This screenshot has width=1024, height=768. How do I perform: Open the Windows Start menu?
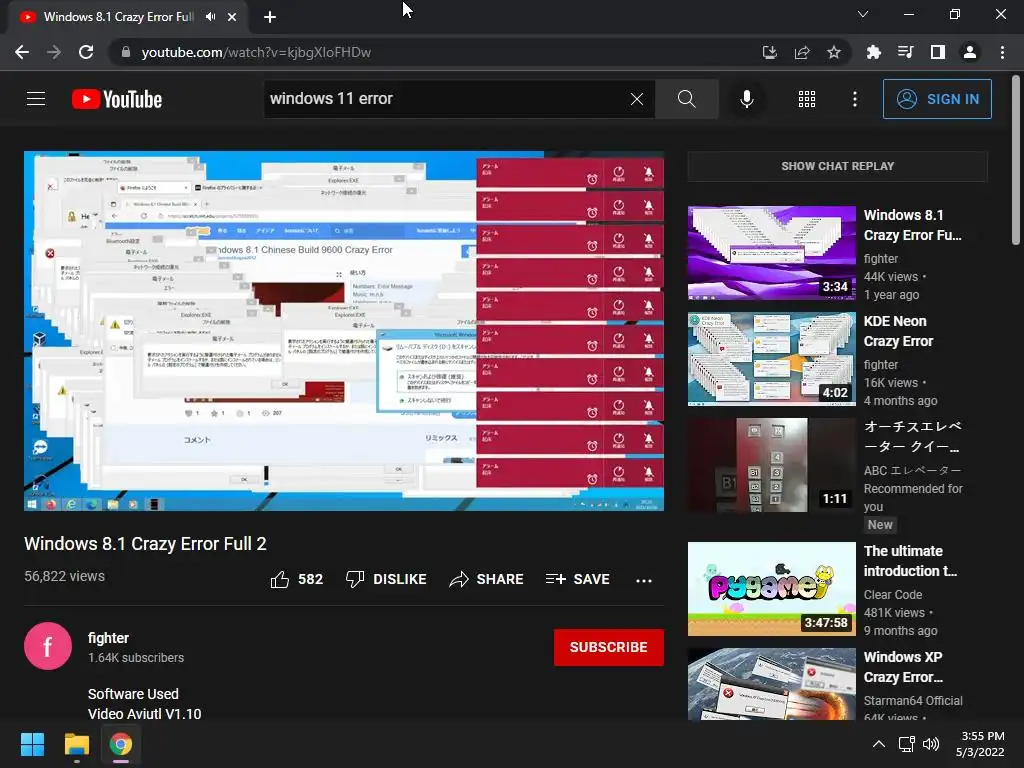pos(32,744)
